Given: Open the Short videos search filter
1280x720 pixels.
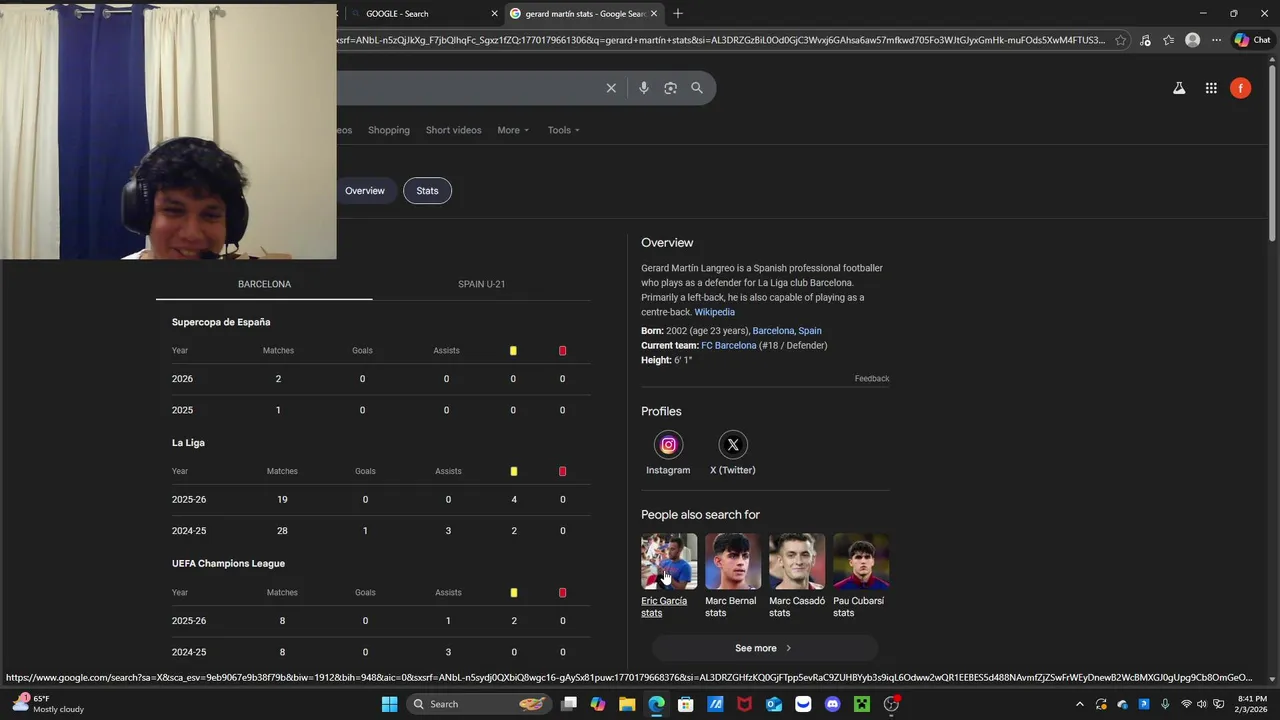Looking at the screenshot, I should (453, 130).
